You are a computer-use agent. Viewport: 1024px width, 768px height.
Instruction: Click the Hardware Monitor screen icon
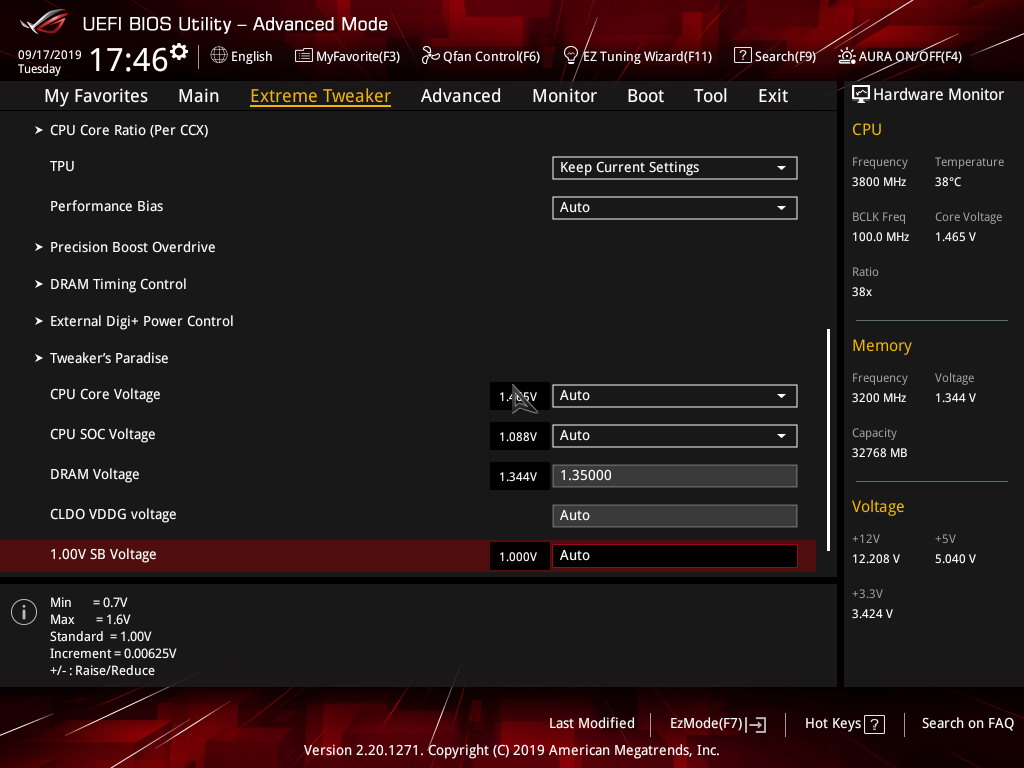coord(860,95)
